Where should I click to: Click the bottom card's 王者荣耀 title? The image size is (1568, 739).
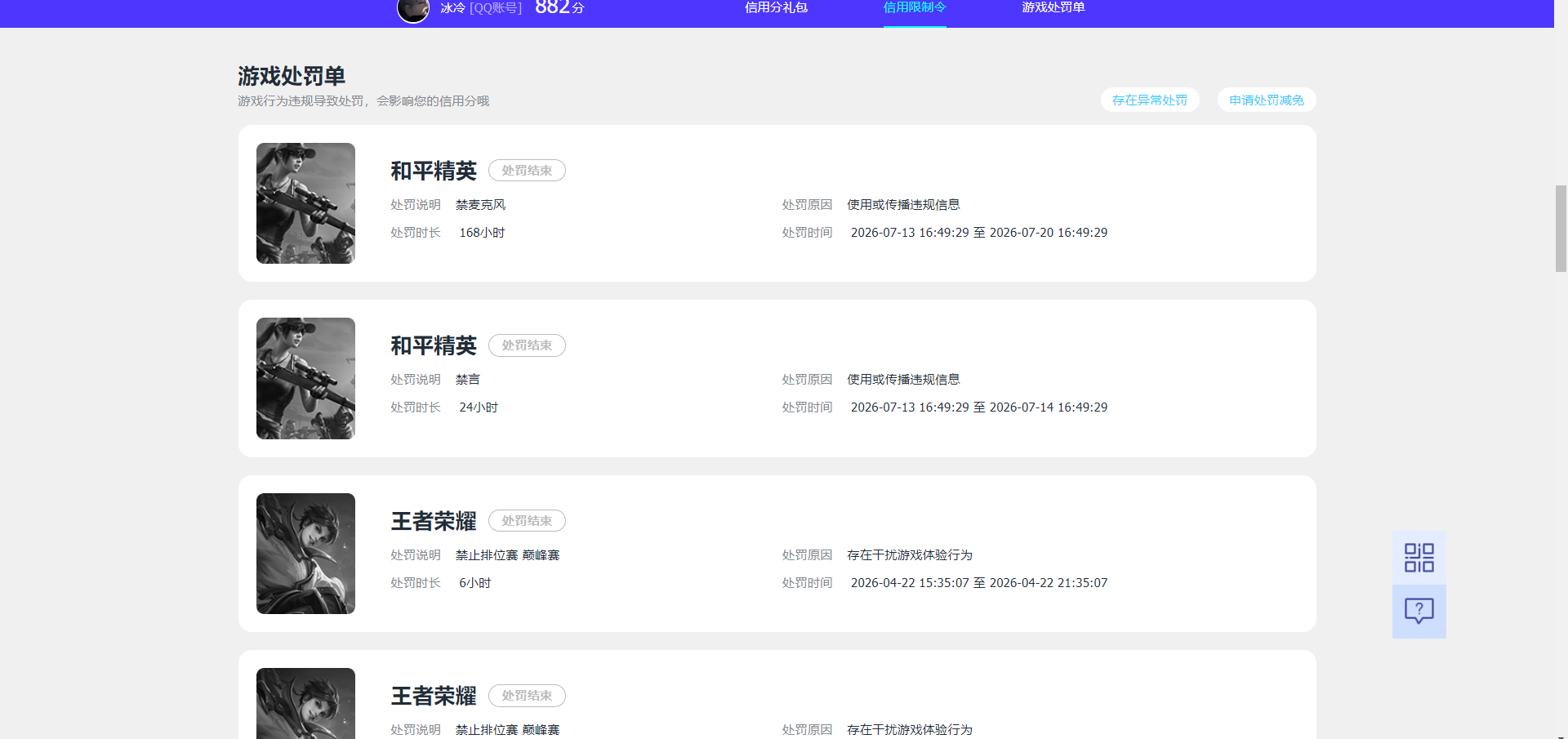(434, 696)
